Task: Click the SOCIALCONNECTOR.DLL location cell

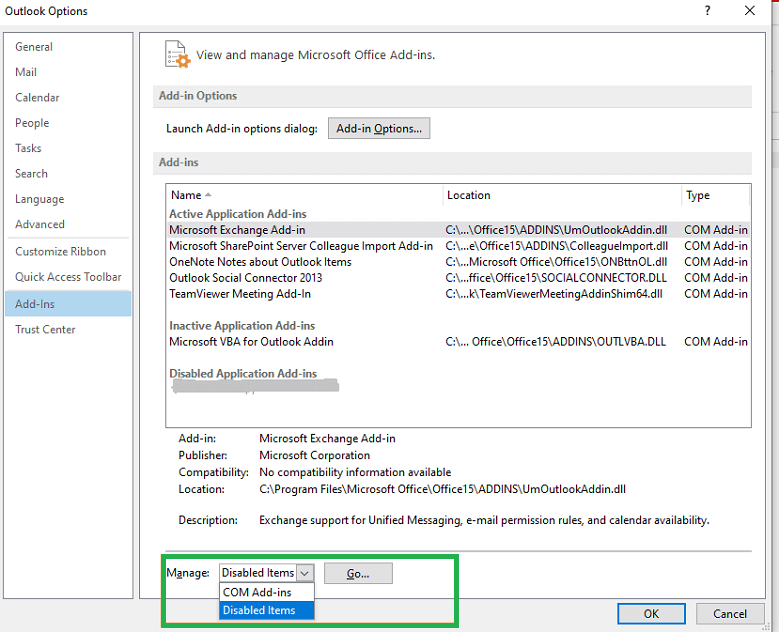Action: [556, 278]
